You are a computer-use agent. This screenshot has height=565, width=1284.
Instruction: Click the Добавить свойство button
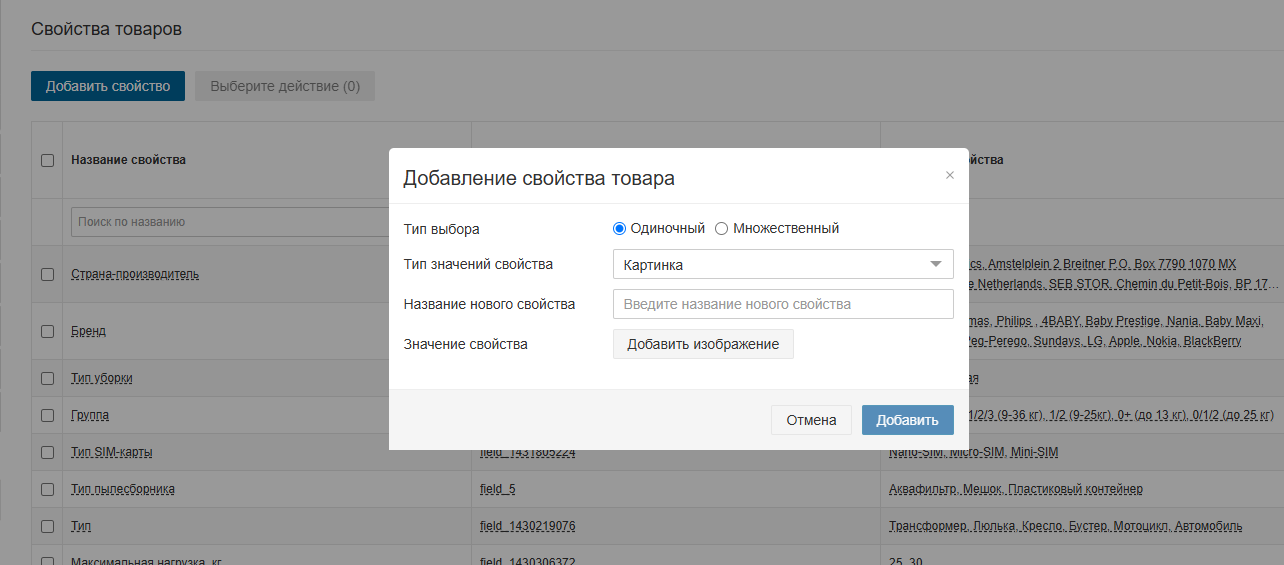tap(108, 86)
